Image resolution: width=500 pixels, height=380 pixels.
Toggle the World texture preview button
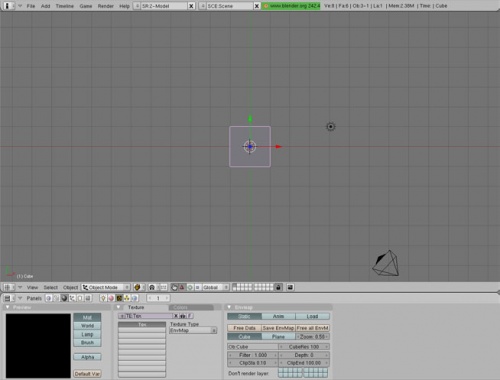[x=87, y=326]
